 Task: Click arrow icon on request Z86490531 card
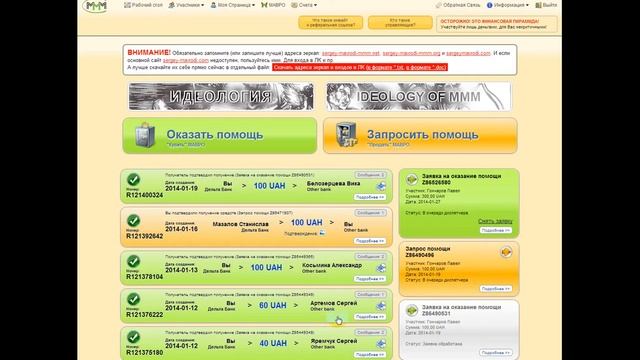click(x=411, y=310)
